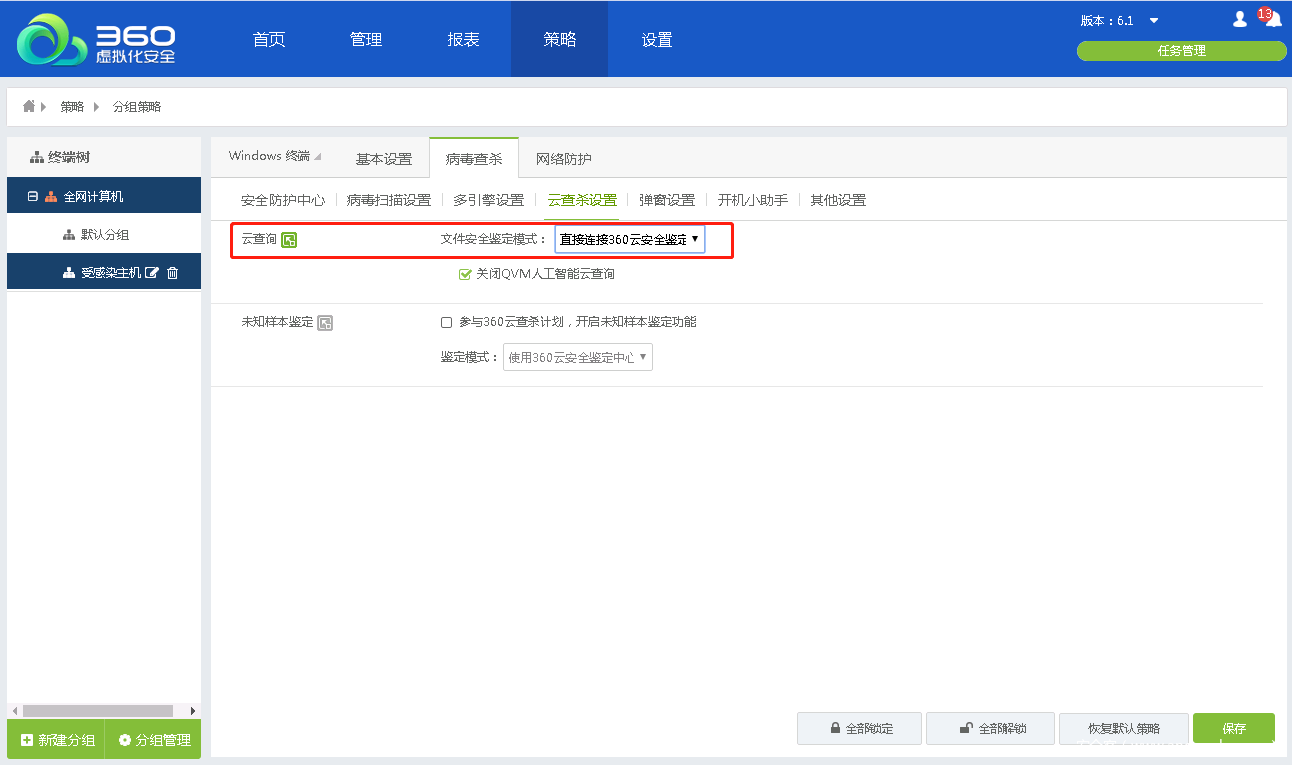Open the 文件安全鉴定模式 dropdown
The height and width of the screenshot is (765, 1292).
629,239
